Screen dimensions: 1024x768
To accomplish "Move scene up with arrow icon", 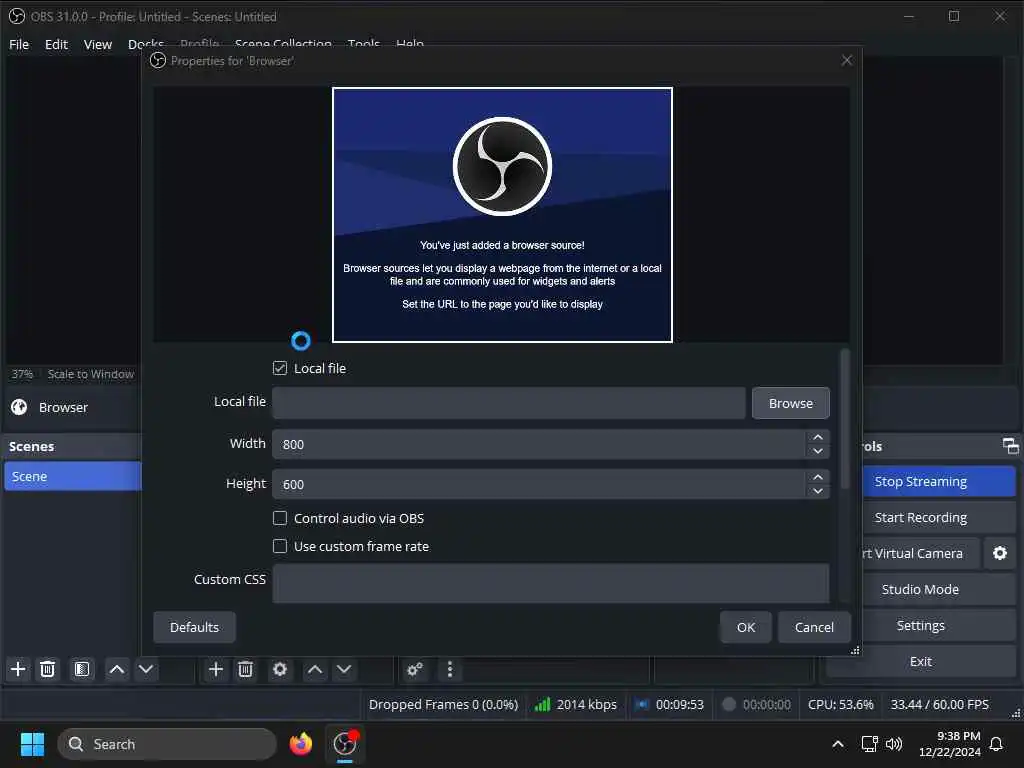I will [117, 669].
